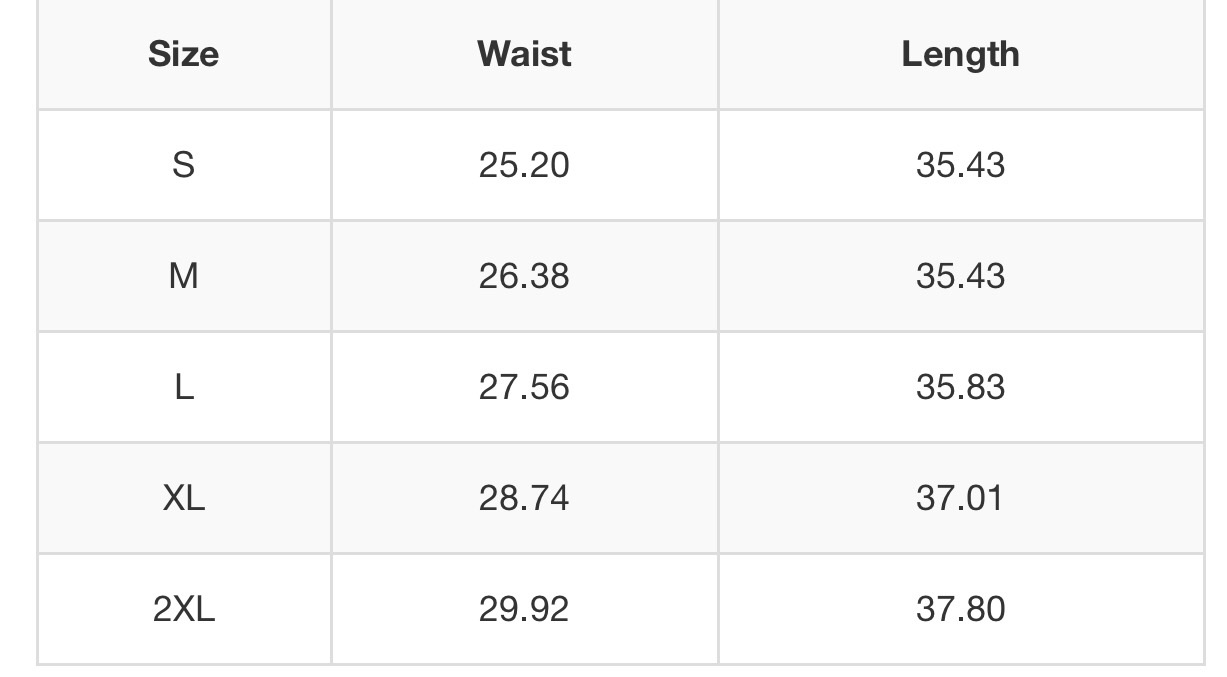Viewport: 1227px width, 677px height.
Task: Click waist value 27.56
Action: [x=524, y=387]
